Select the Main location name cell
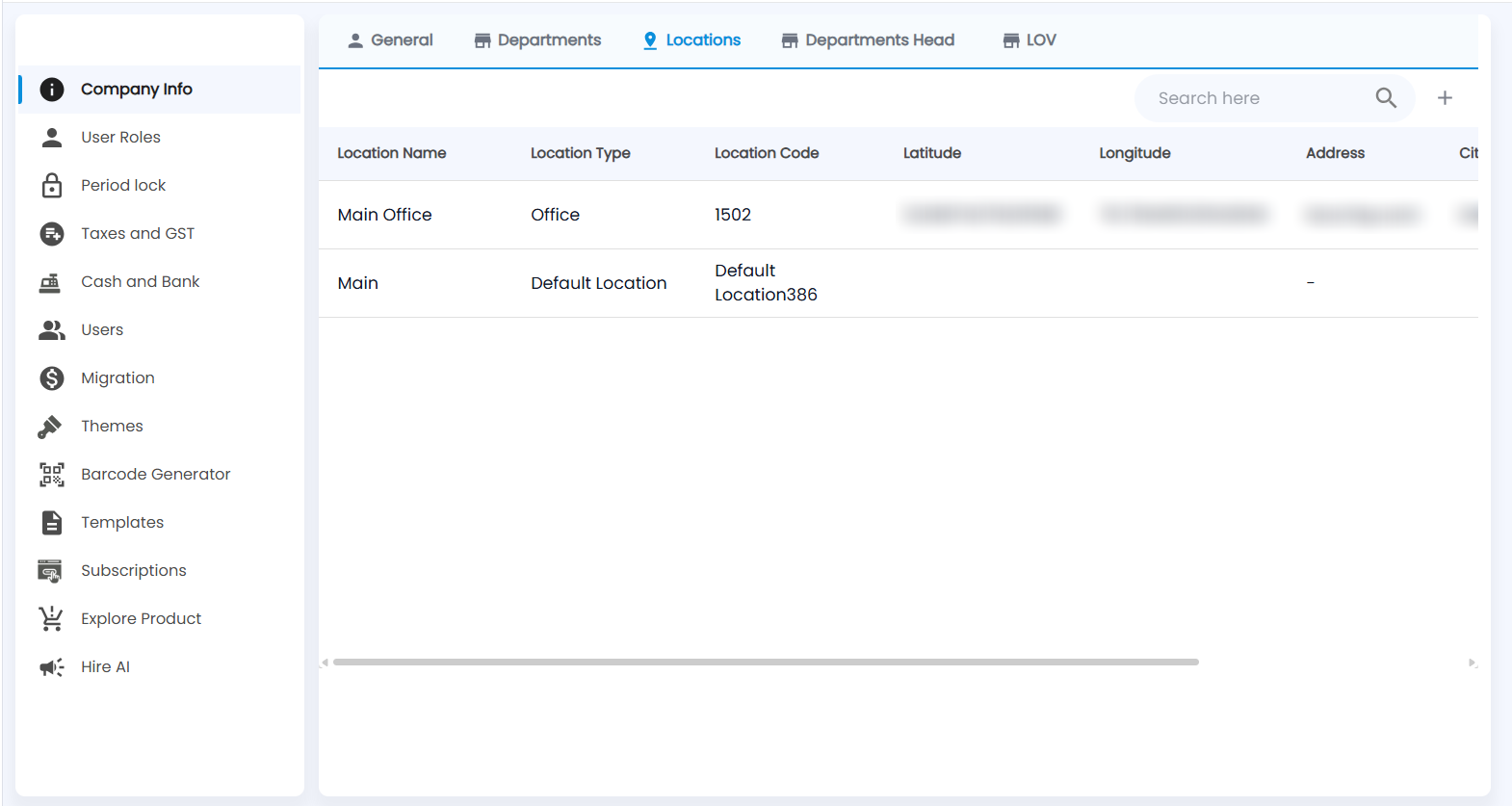The width and height of the screenshot is (1512, 806). click(x=358, y=283)
